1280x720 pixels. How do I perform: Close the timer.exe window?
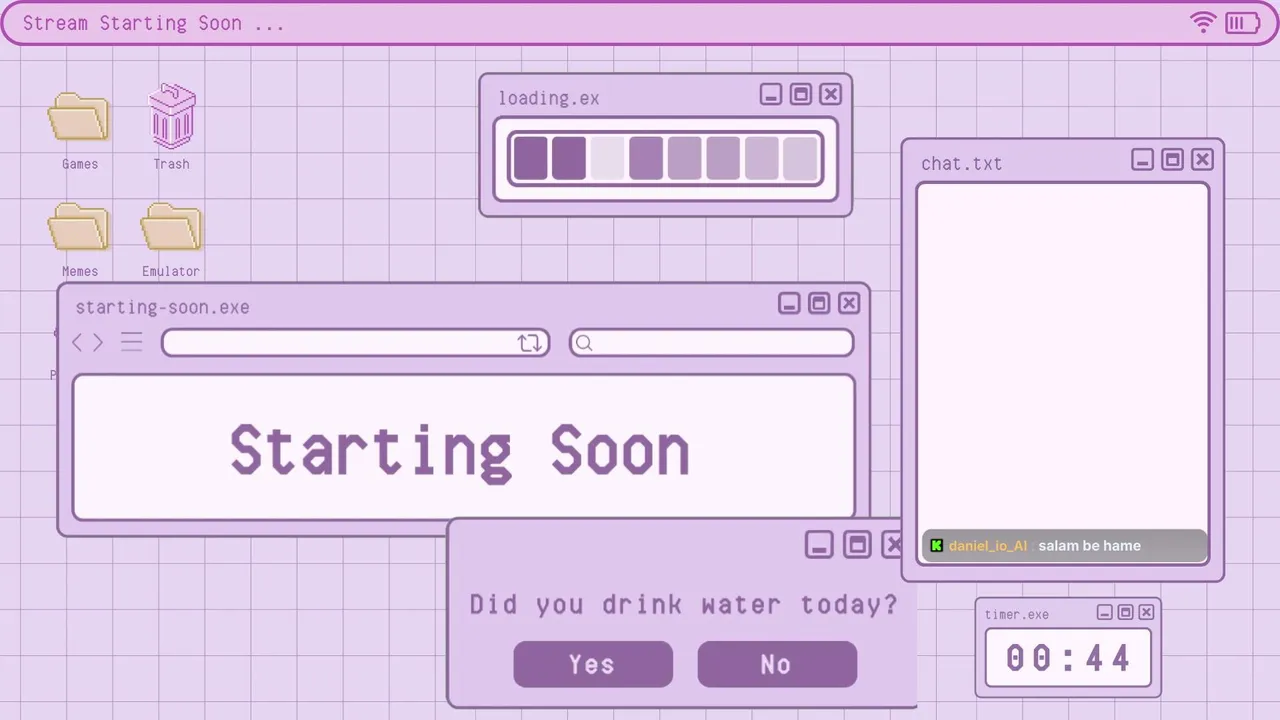click(x=1146, y=612)
